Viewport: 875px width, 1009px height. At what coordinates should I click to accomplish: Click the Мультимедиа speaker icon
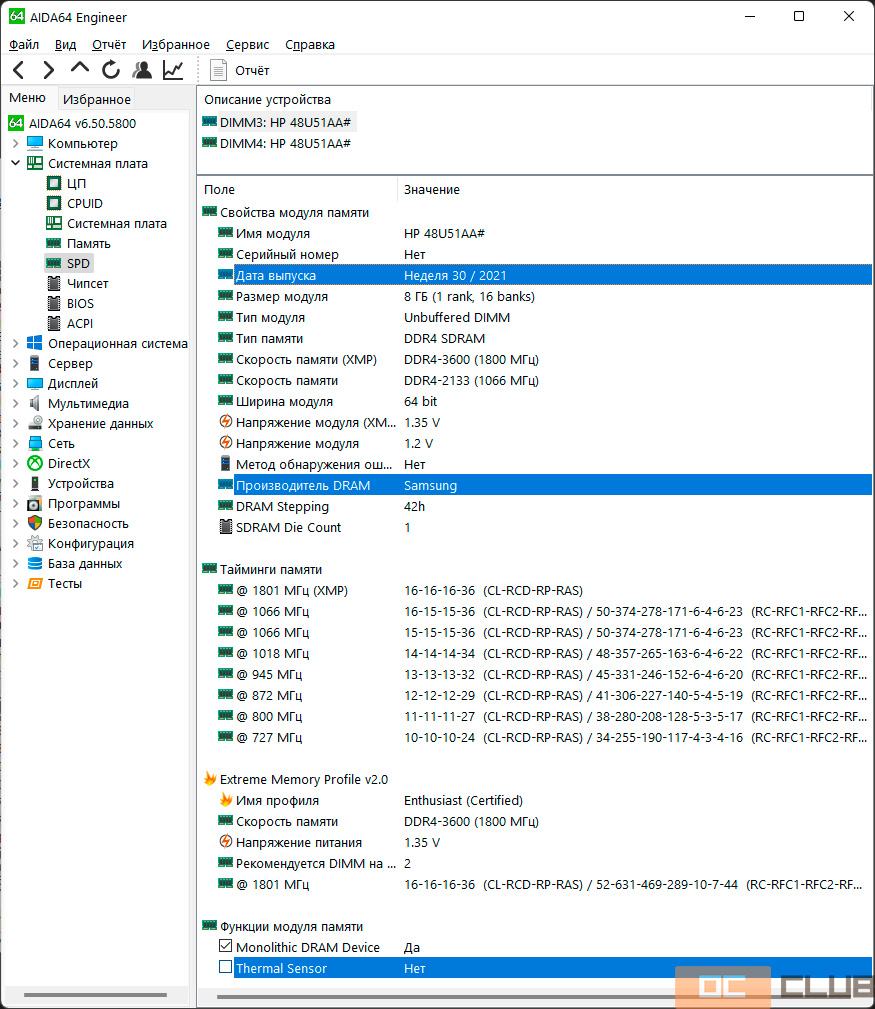35,403
